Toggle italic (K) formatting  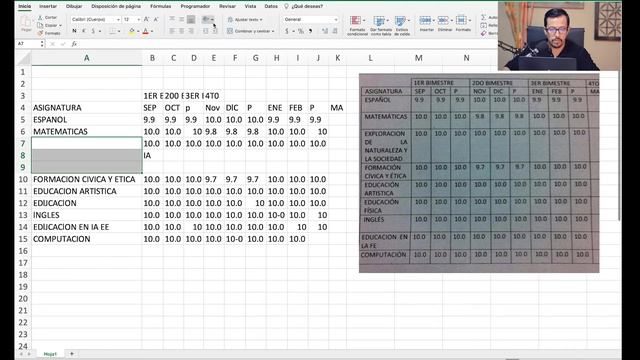84,31
